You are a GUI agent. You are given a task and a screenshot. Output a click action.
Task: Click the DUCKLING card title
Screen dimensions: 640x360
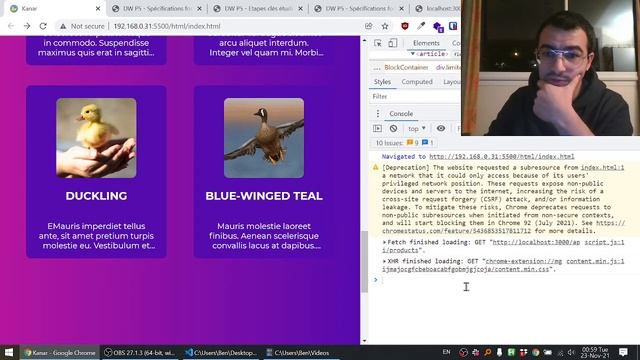tap(96, 196)
